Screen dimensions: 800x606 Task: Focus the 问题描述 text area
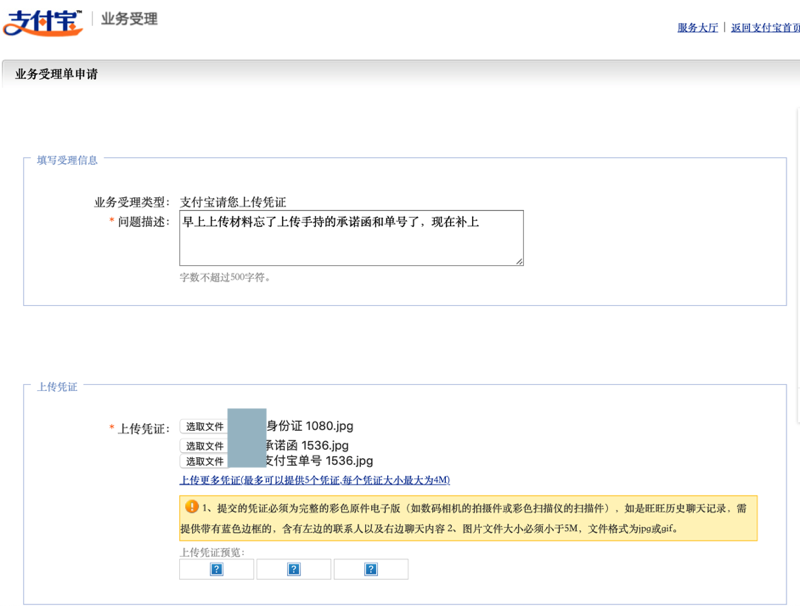coord(351,238)
